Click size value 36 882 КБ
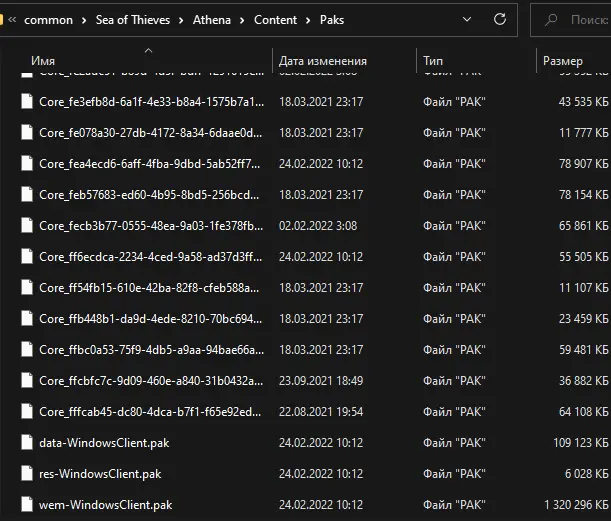This screenshot has width=611, height=521. coord(583,381)
